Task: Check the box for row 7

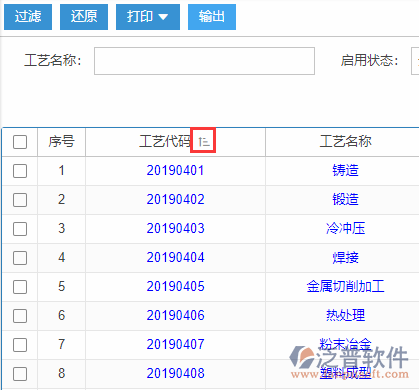Action: [x=20, y=345]
